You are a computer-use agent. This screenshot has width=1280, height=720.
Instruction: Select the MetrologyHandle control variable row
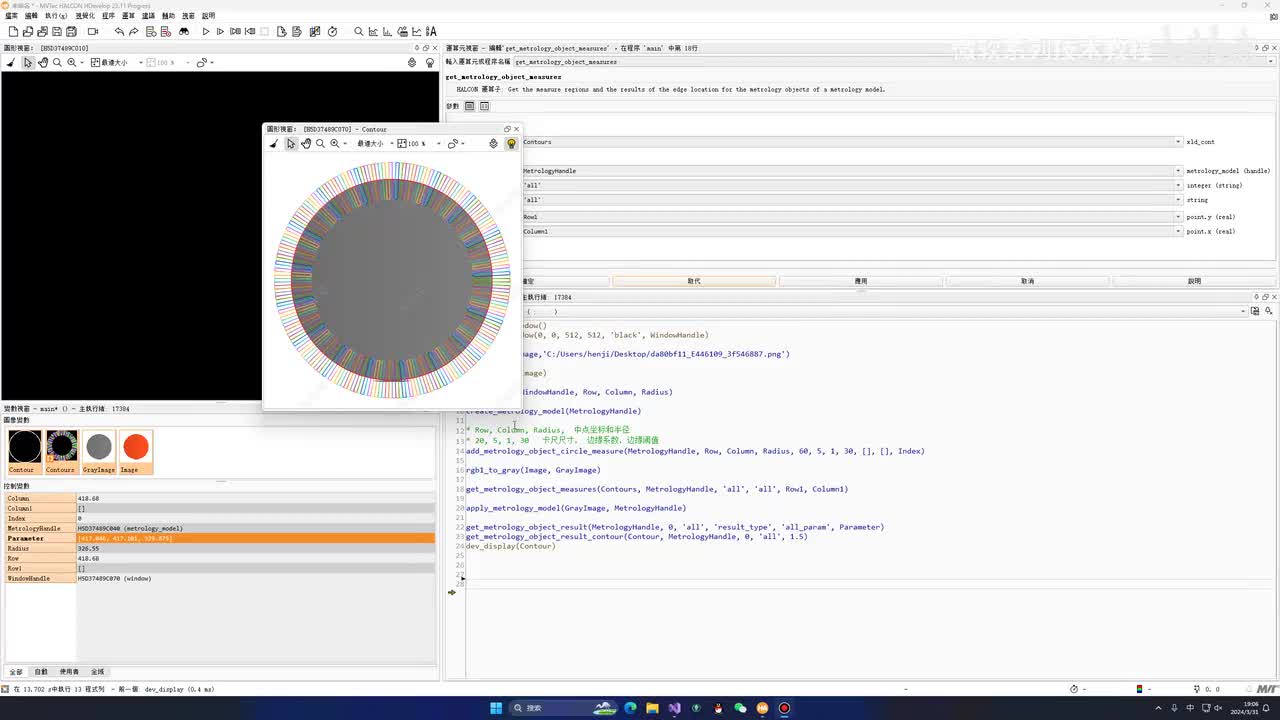220,528
